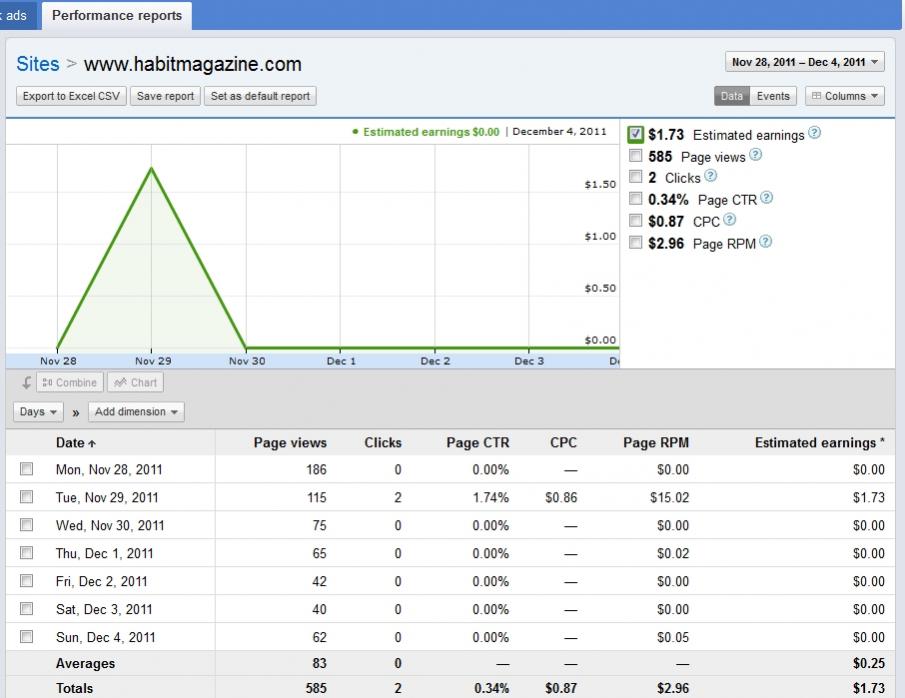Click the 186 page views cell

click(x=316, y=469)
